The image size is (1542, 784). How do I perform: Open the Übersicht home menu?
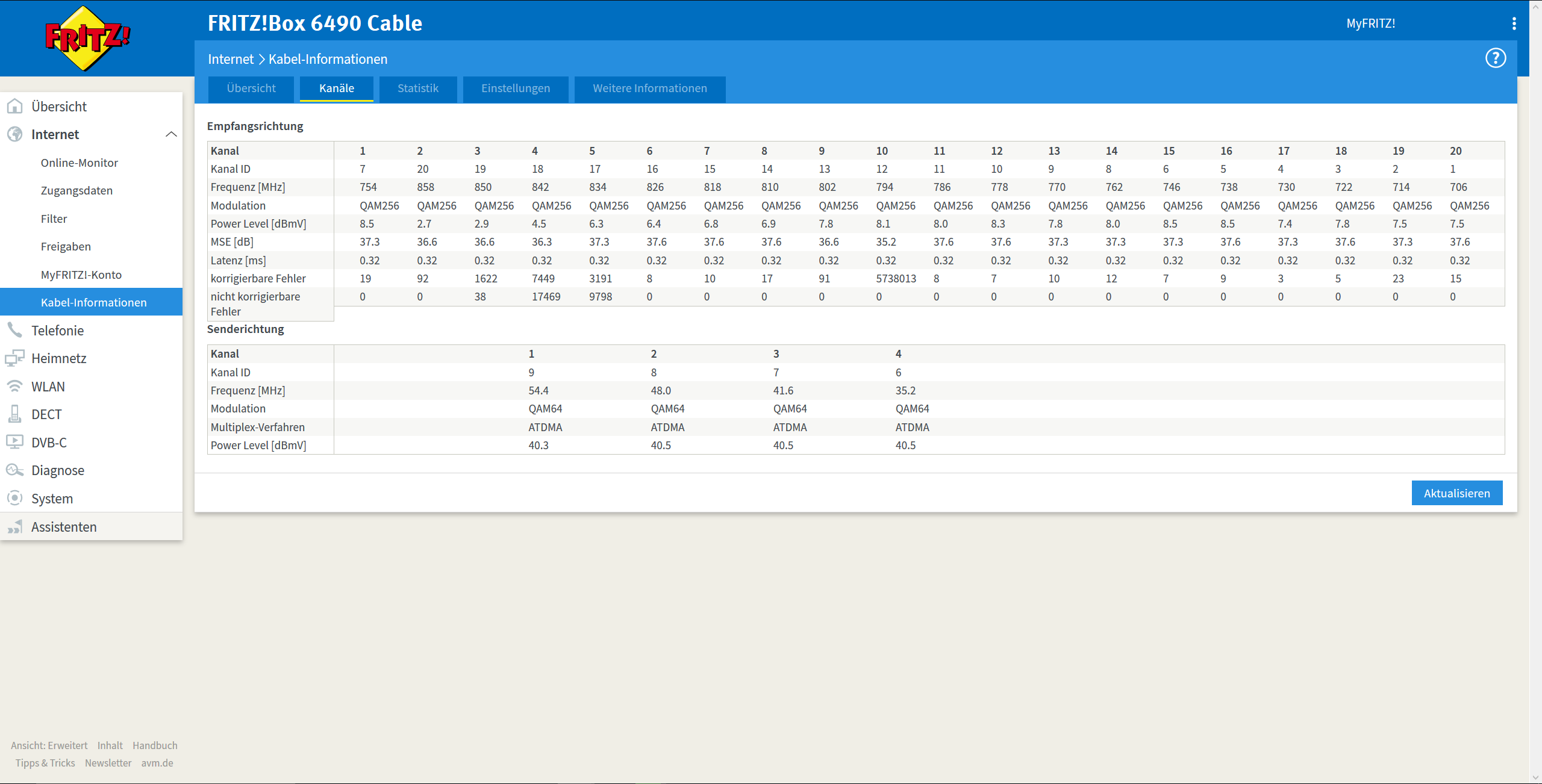coord(59,107)
